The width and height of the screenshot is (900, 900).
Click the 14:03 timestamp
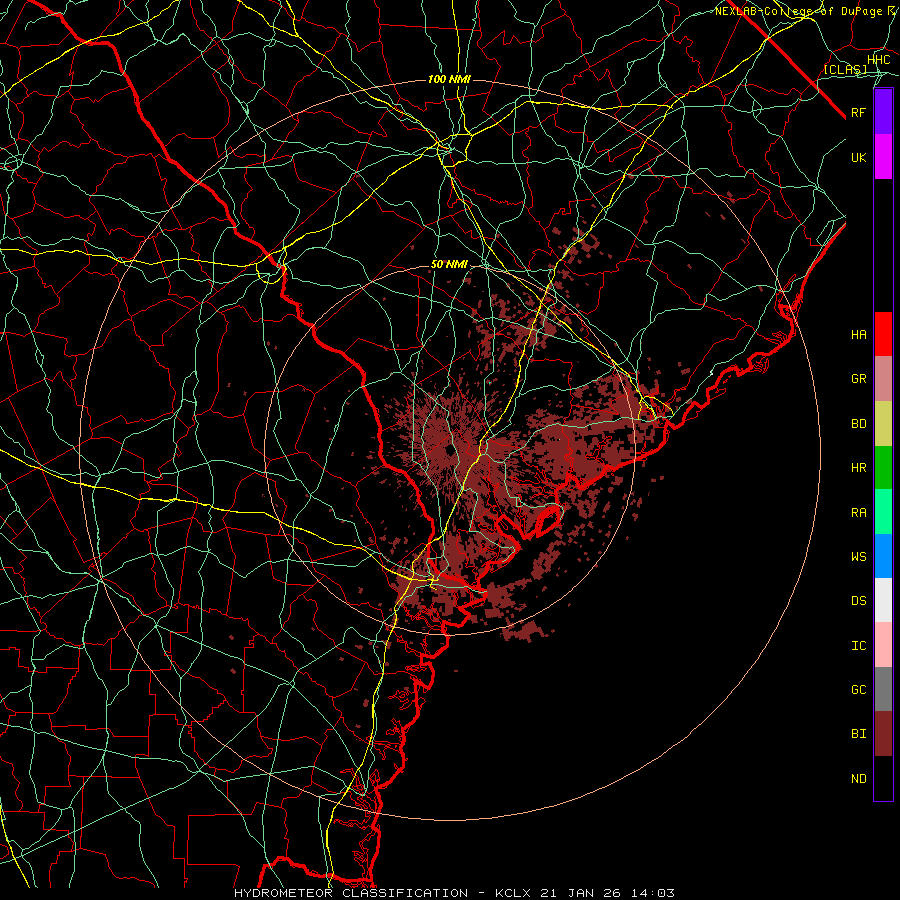click(x=653, y=893)
